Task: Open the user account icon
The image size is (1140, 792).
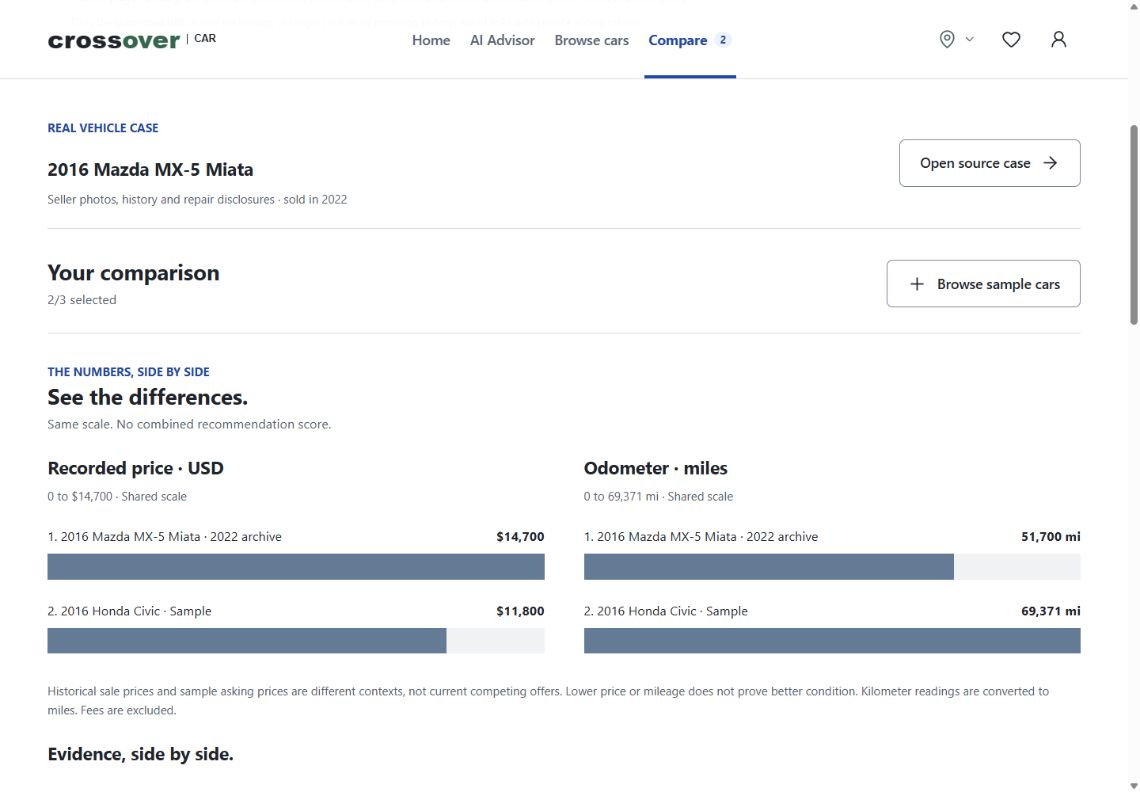Action: click(x=1059, y=39)
